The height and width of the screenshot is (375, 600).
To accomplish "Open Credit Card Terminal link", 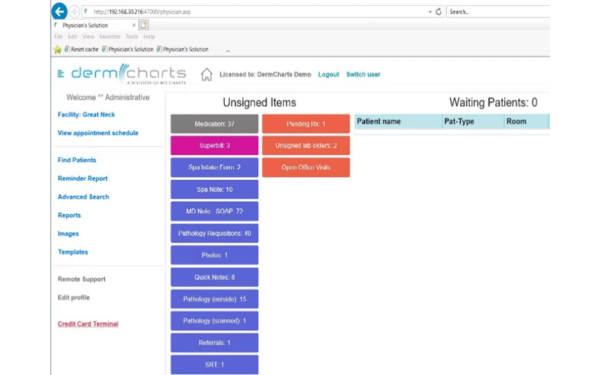I will click(88, 324).
